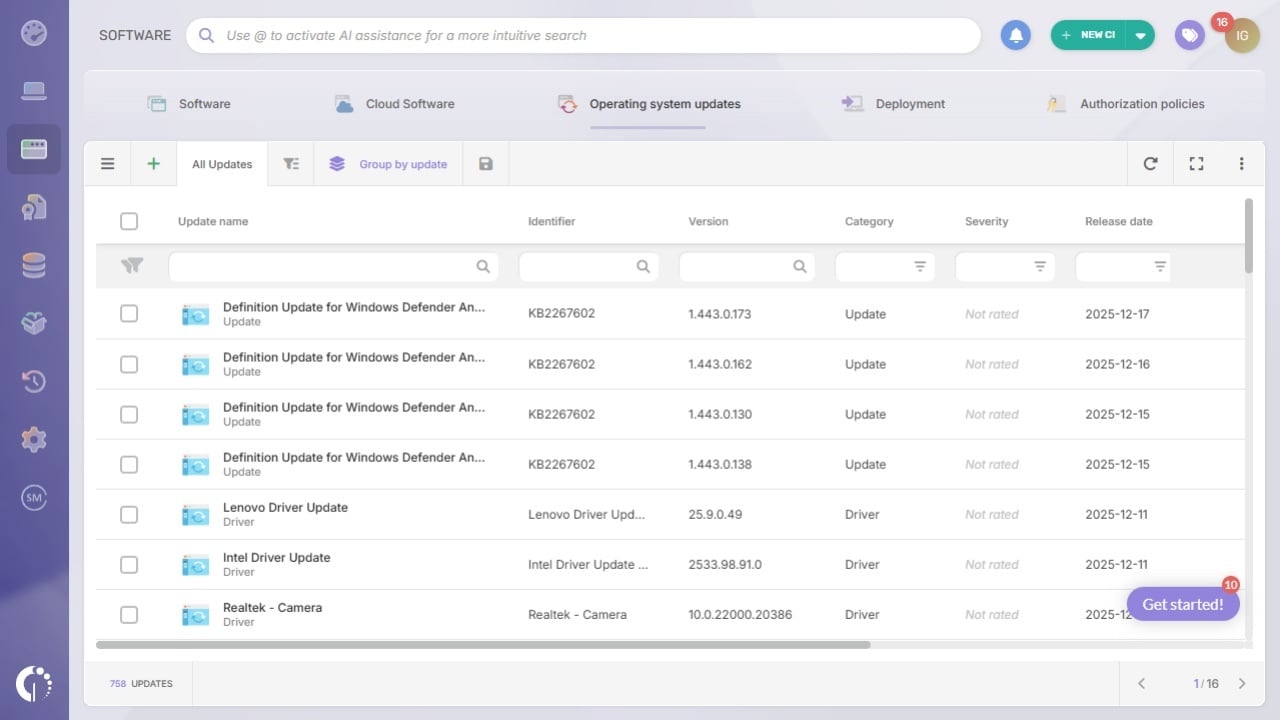This screenshot has width=1280, height=720.
Task: Check the select-all checkbox in the table header
Action: coord(129,221)
